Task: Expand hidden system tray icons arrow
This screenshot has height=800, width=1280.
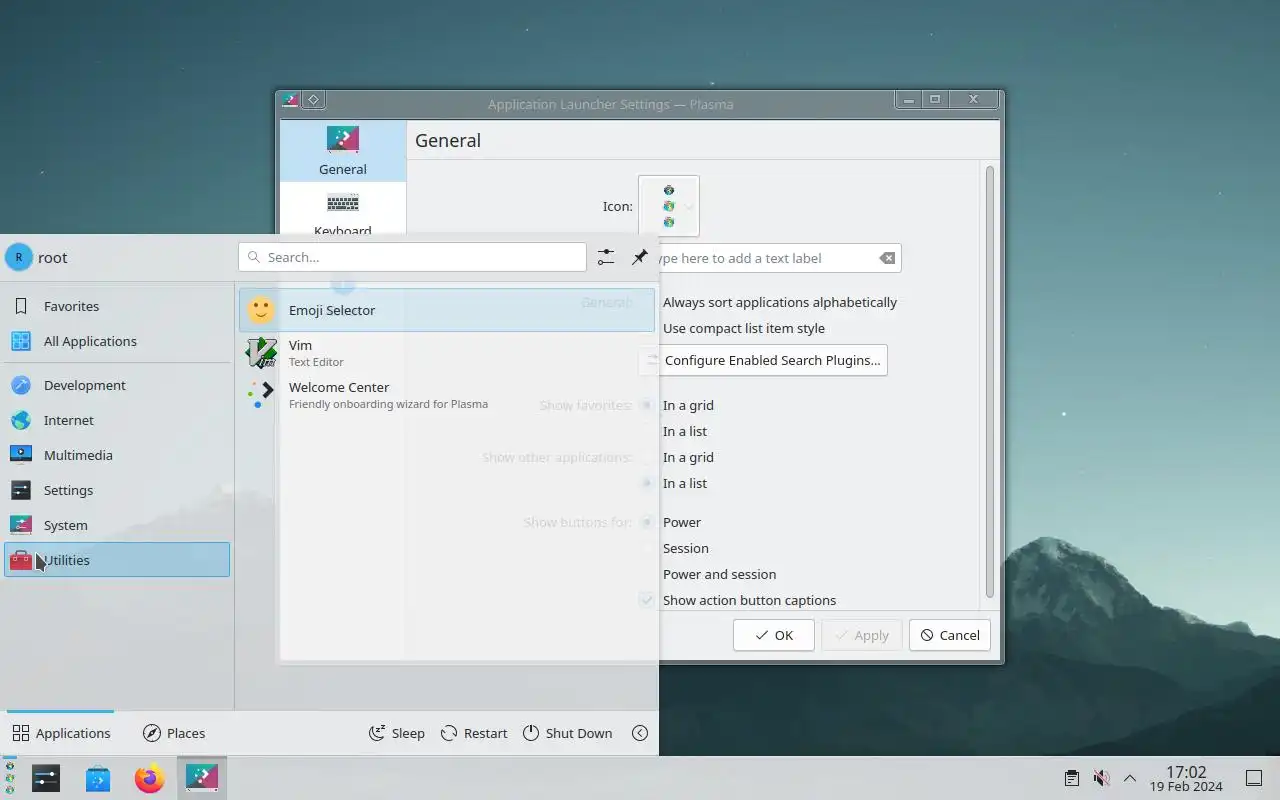Action: (1130, 778)
